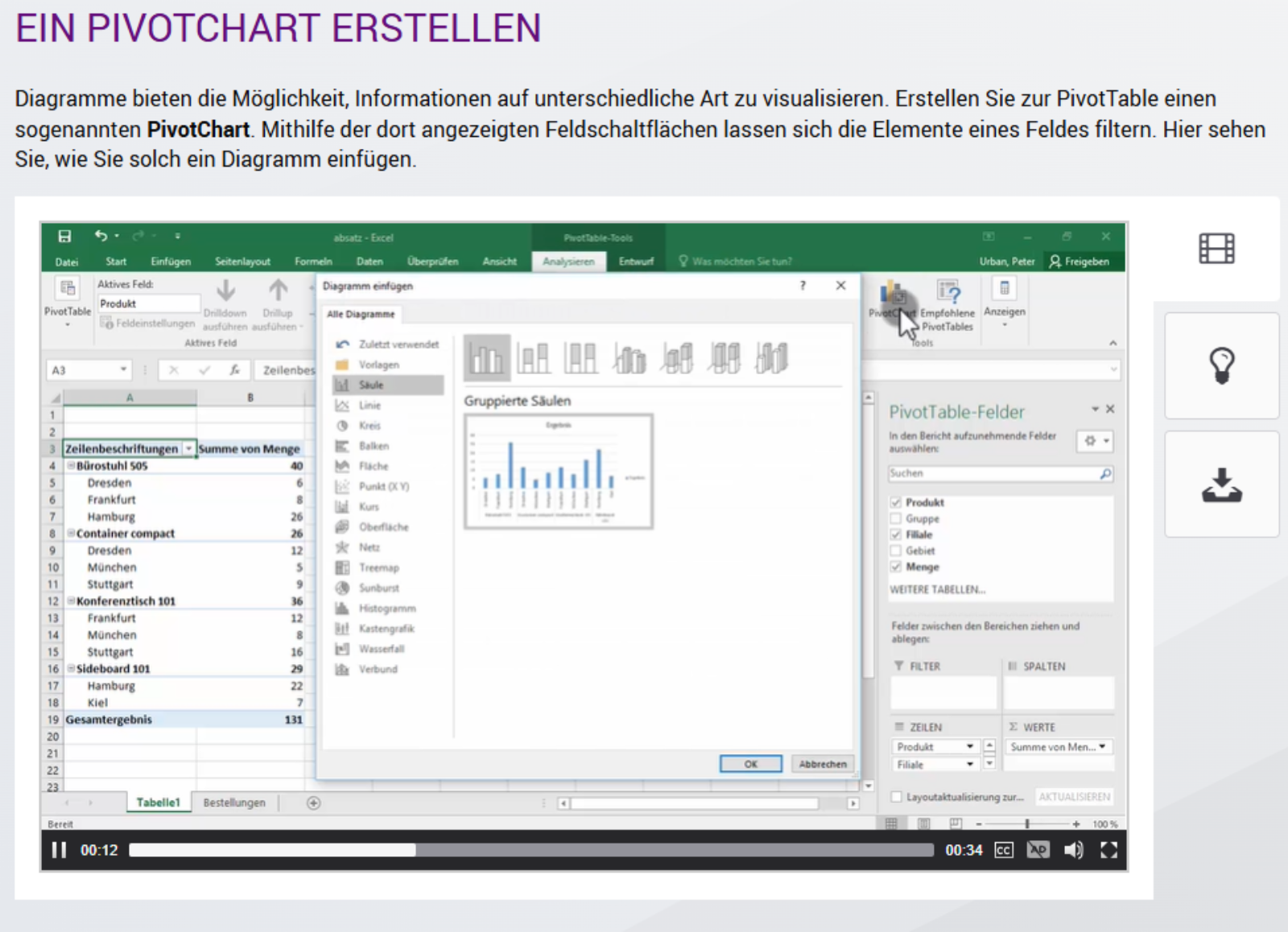Uncheck the Filiale field checkbox
This screenshot has height=932, width=1288.
pos(895,534)
